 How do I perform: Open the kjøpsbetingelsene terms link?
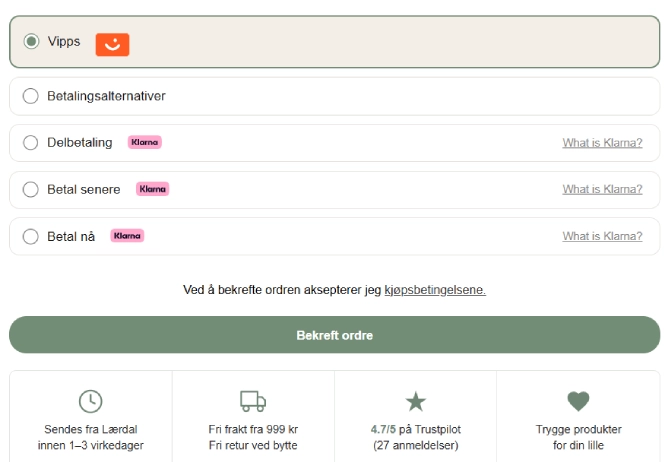(x=435, y=290)
